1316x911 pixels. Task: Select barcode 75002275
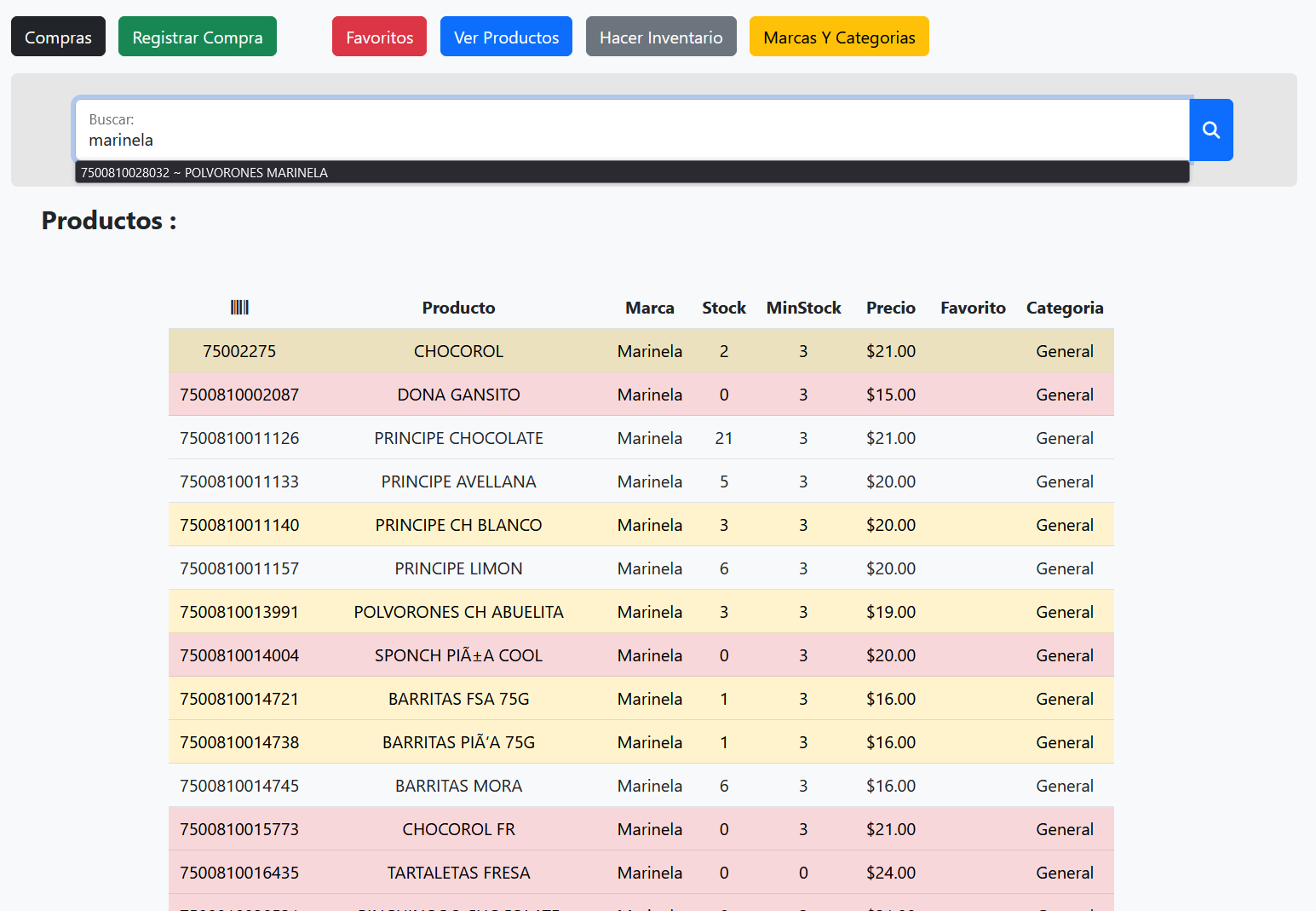pyautogui.click(x=239, y=351)
